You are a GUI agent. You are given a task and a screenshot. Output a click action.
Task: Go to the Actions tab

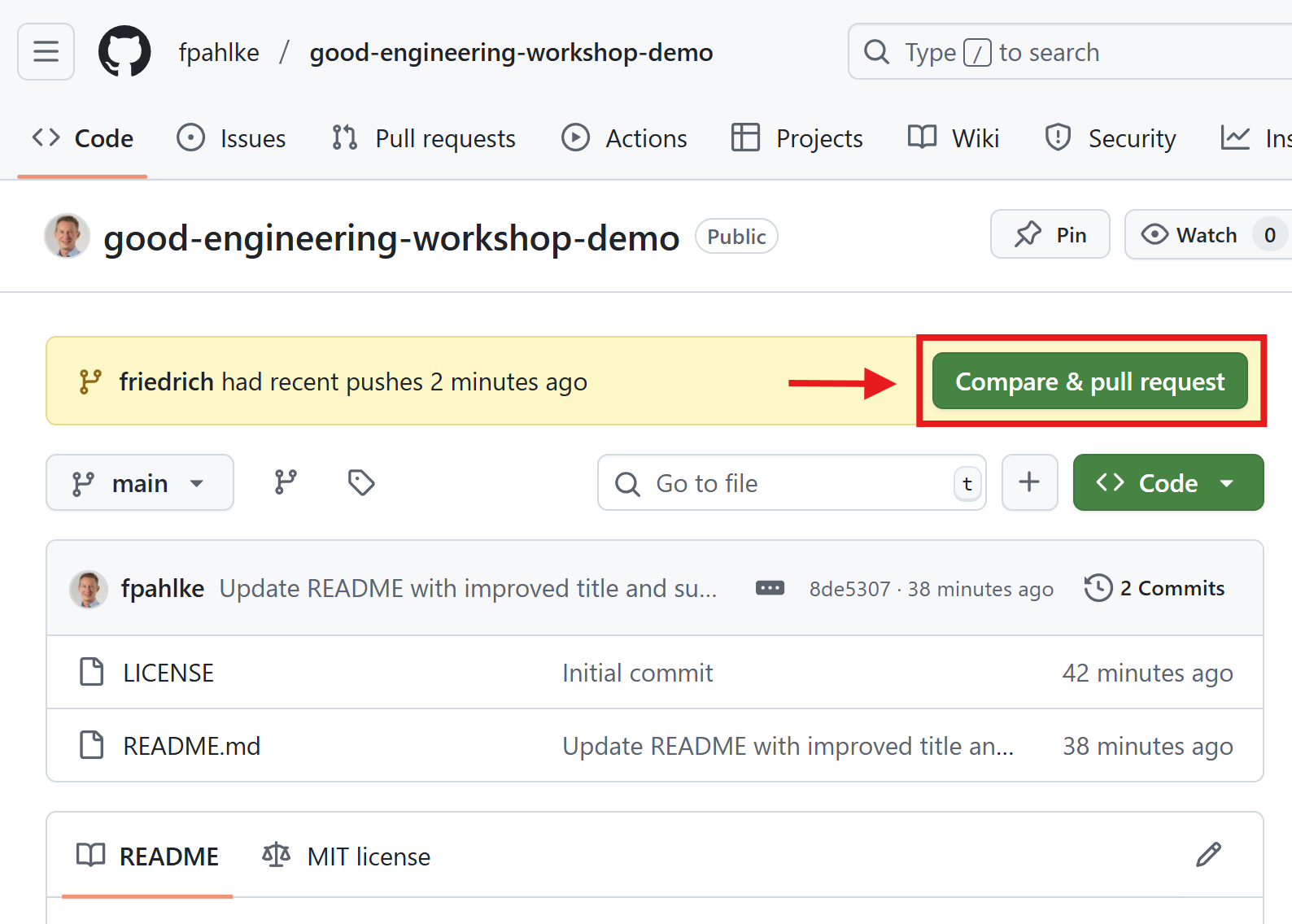(625, 138)
